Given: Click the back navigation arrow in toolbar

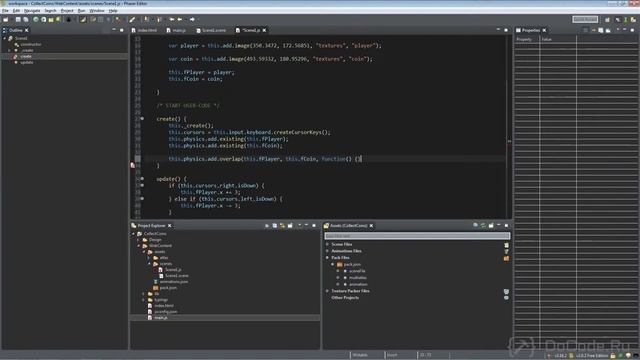Looking at the screenshot, I should [180, 19].
